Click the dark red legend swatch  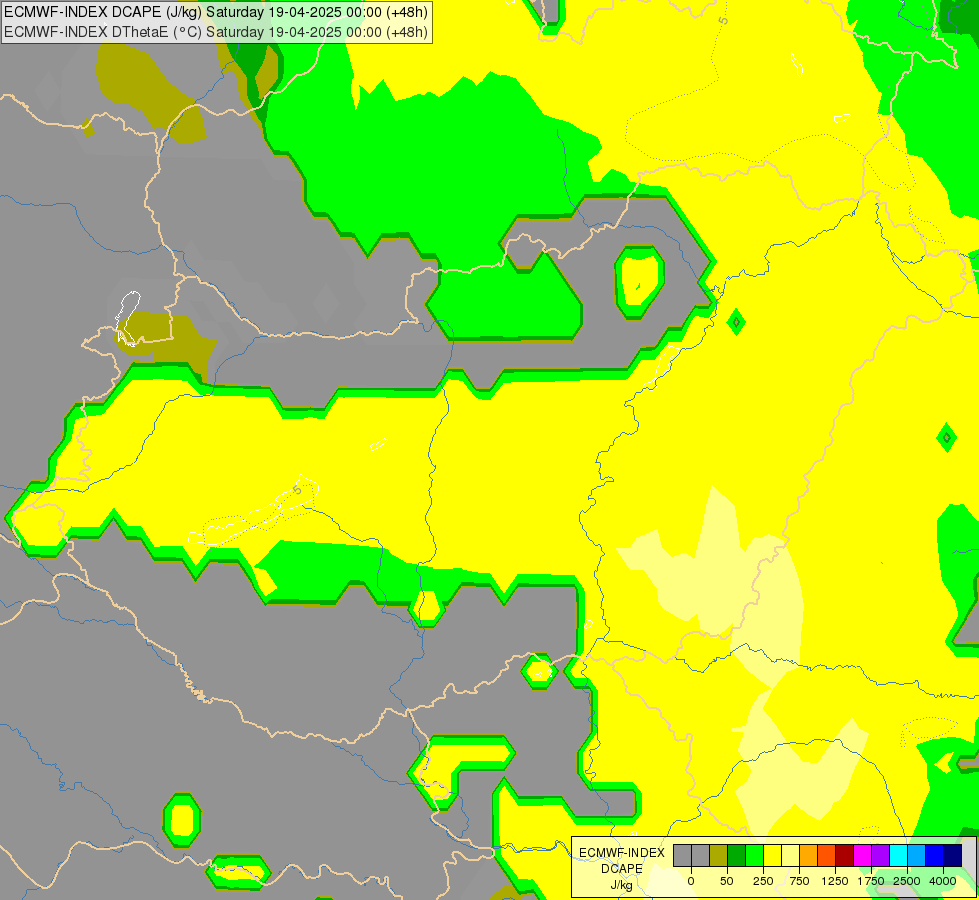pyautogui.click(x=845, y=855)
